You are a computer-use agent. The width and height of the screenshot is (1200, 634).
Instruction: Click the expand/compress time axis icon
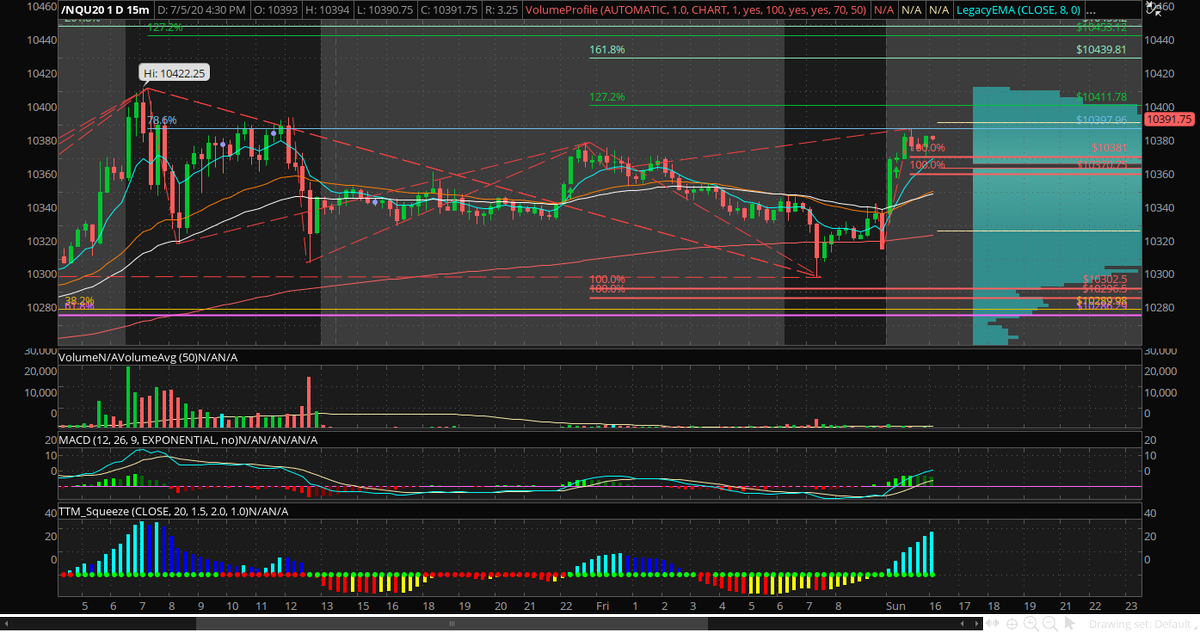992,623
